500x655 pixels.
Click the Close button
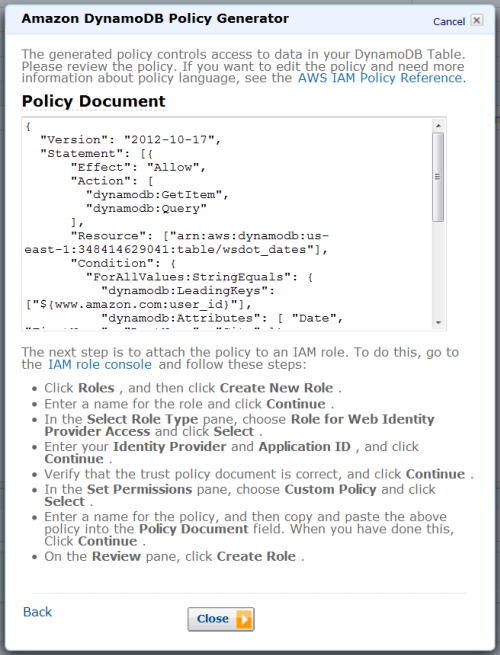221,619
